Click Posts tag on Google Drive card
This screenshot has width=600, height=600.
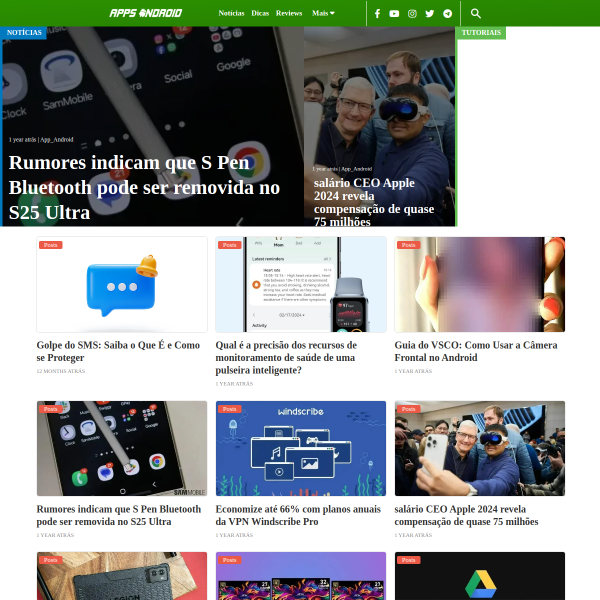[x=409, y=560]
